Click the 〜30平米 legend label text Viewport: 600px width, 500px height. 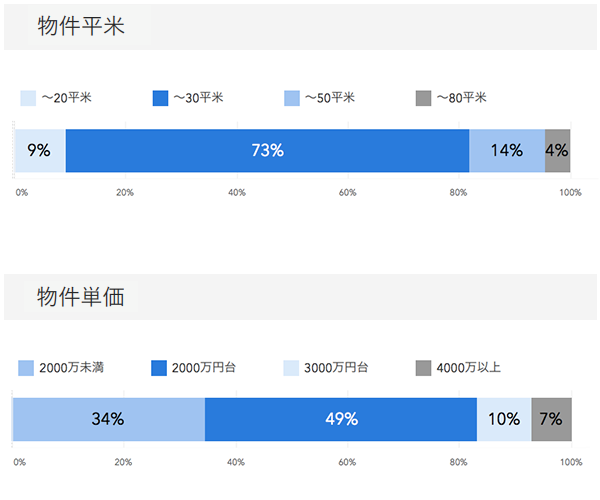click(x=198, y=98)
